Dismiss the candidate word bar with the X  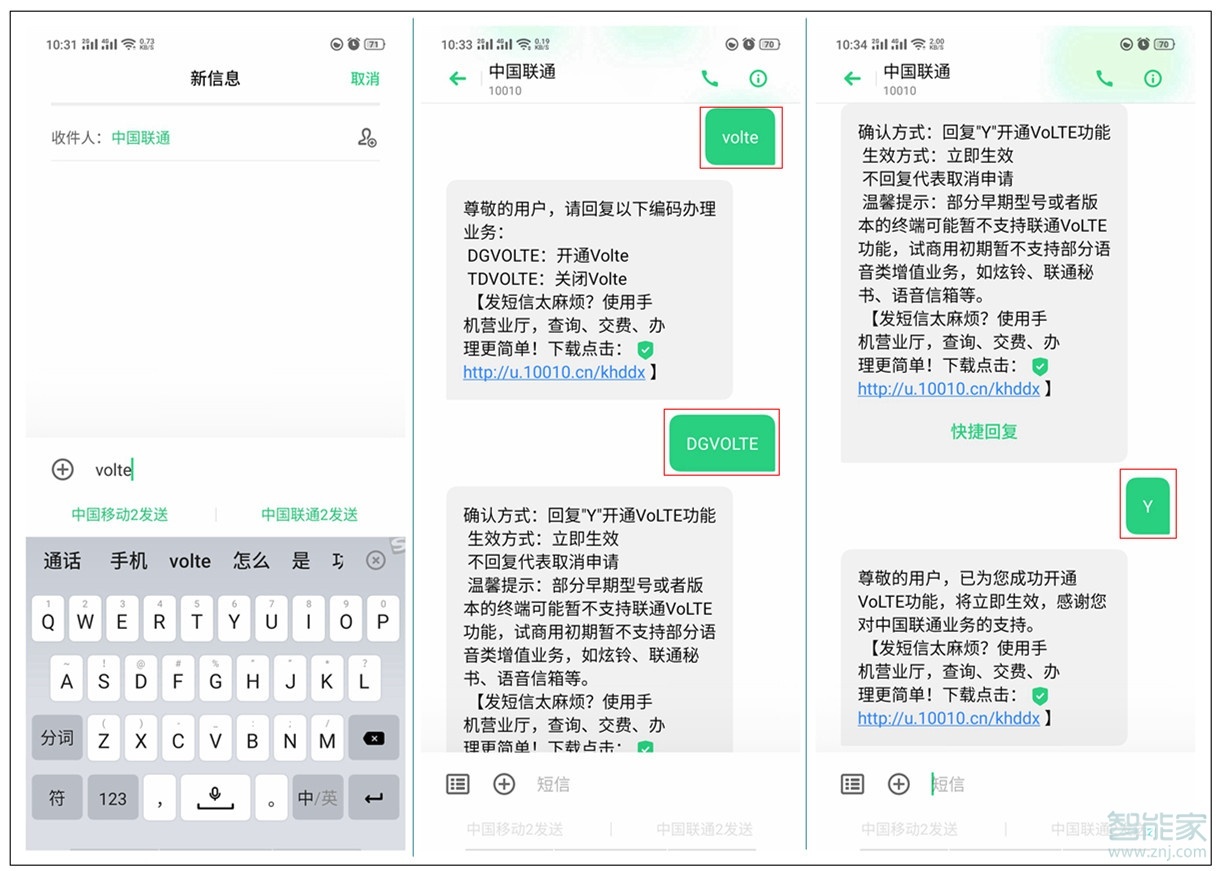[376, 560]
